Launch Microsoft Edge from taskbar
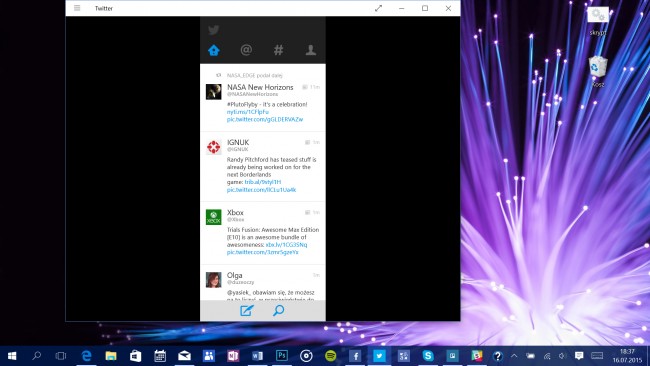650x366 pixels. [x=86, y=356]
